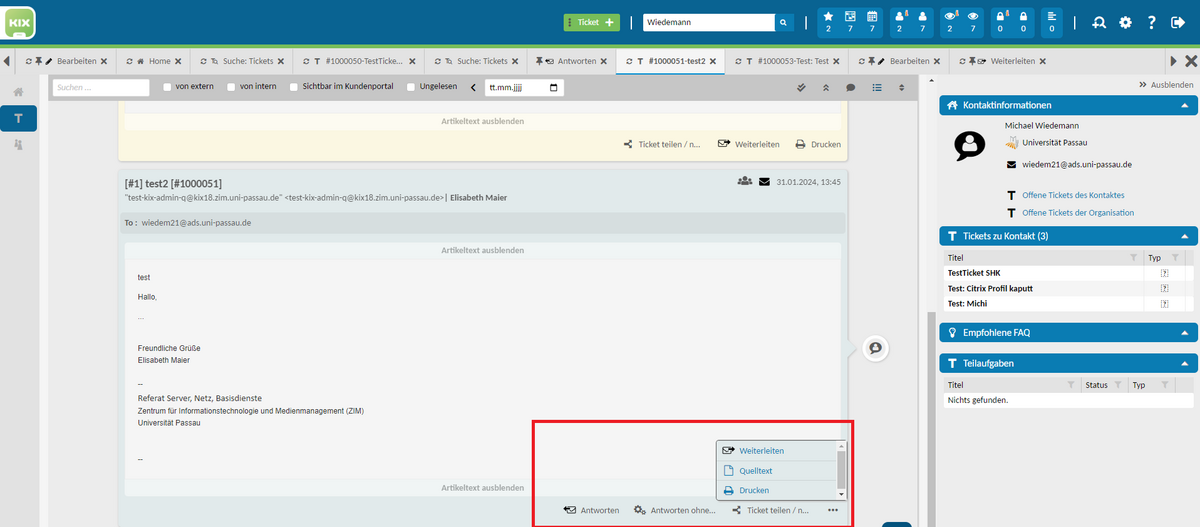This screenshot has height=527, width=1200.
Task: Click the popup menu scrollbar
Action: click(x=841, y=468)
